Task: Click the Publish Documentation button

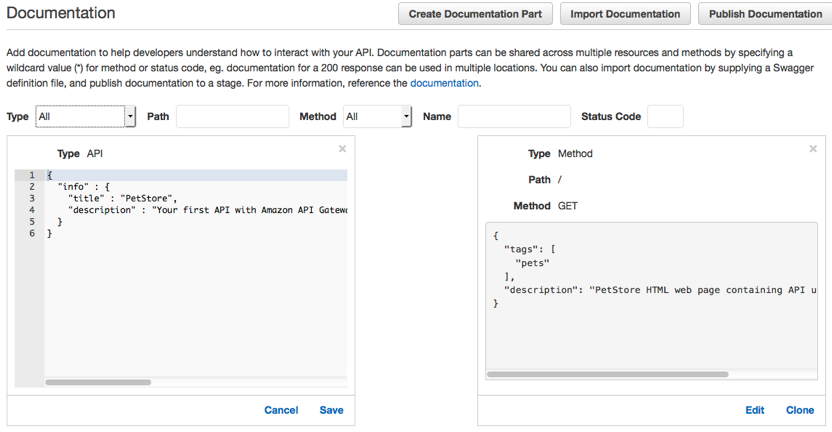Action: pos(765,14)
